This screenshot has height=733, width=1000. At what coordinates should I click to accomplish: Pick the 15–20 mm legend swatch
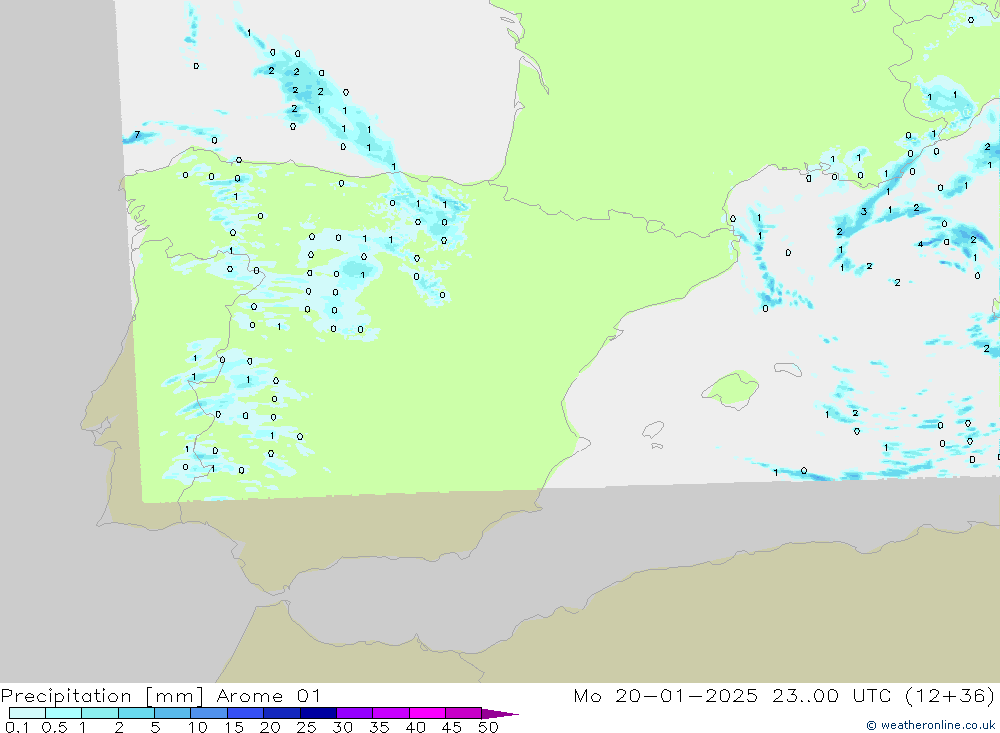[x=246, y=713]
